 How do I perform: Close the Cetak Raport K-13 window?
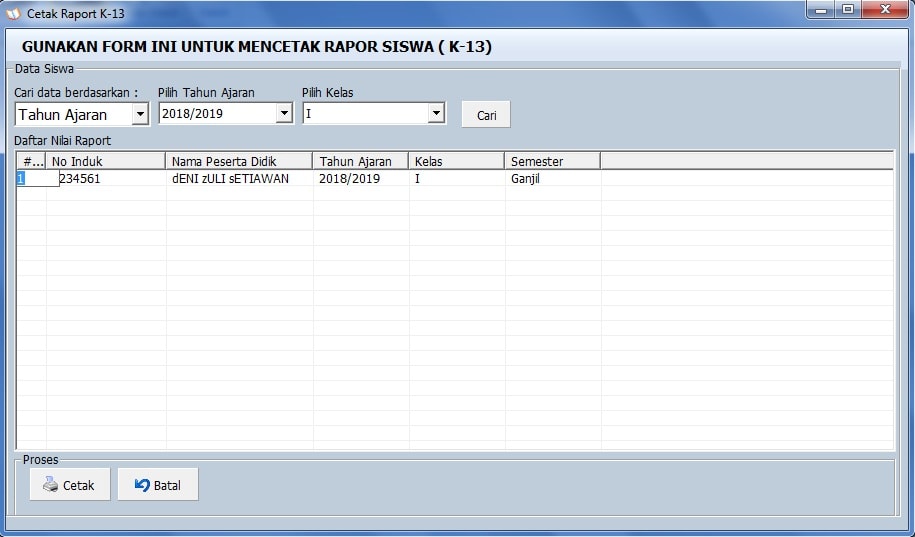click(885, 9)
